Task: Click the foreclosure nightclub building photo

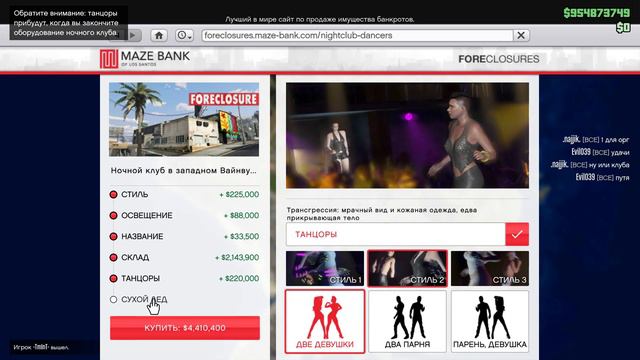Action: click(184, 120)
